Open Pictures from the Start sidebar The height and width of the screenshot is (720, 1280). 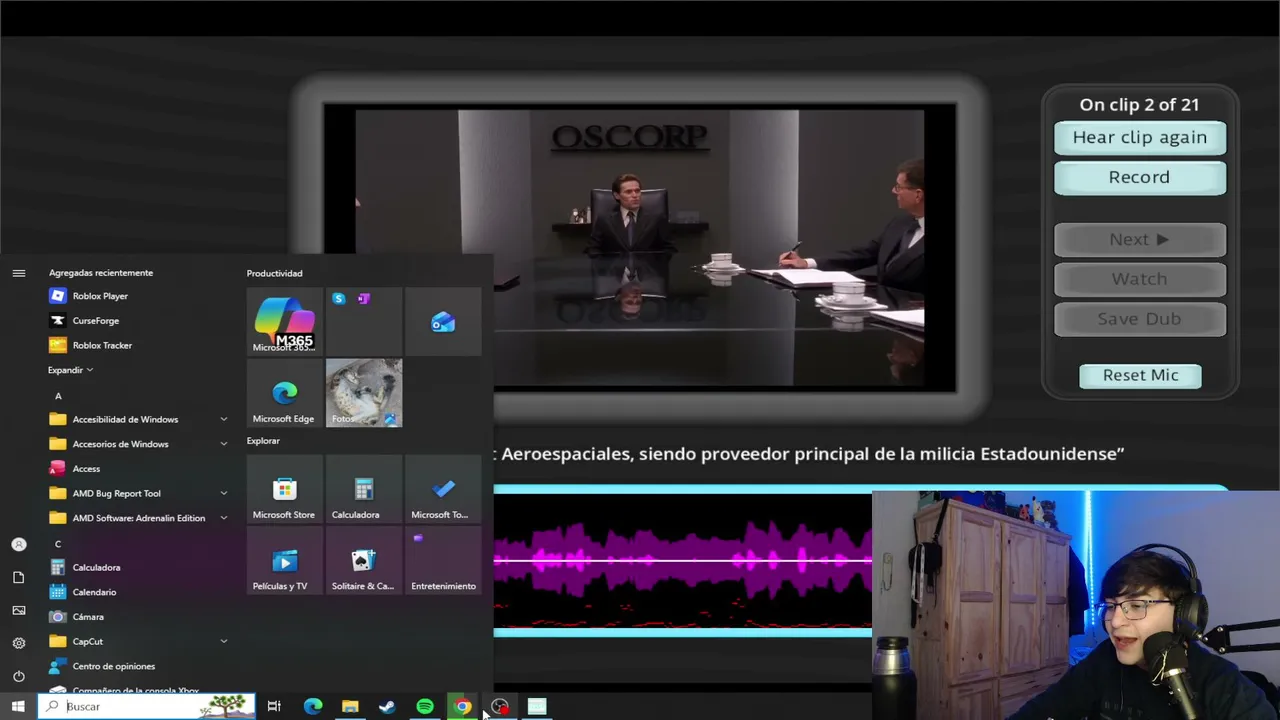tap(18, 610)
